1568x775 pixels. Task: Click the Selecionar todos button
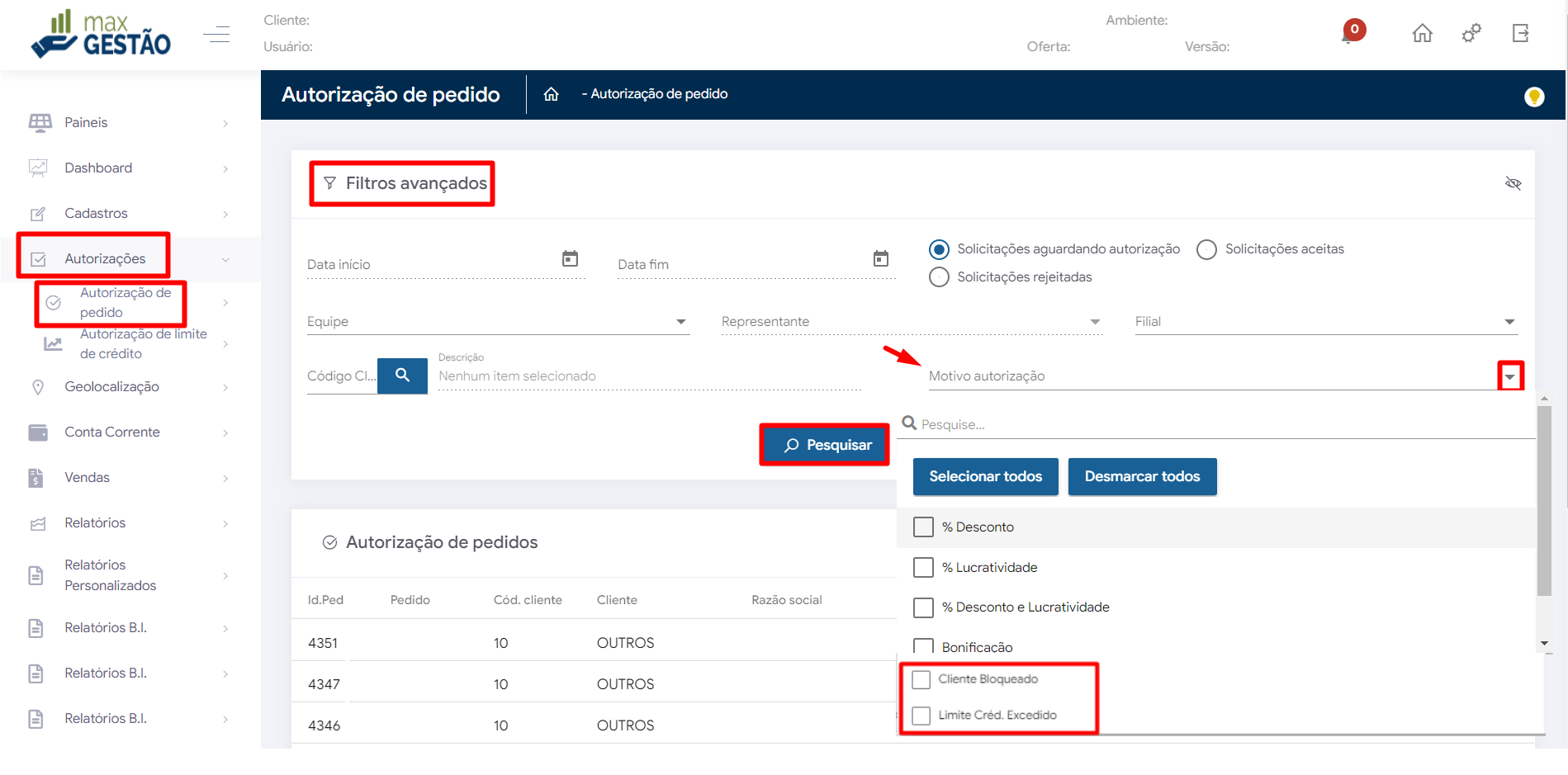pyautogui.click(x=985, y=476)
